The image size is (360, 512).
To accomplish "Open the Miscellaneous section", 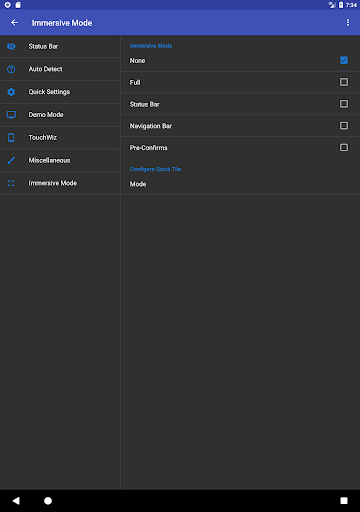I will point(60,160).
